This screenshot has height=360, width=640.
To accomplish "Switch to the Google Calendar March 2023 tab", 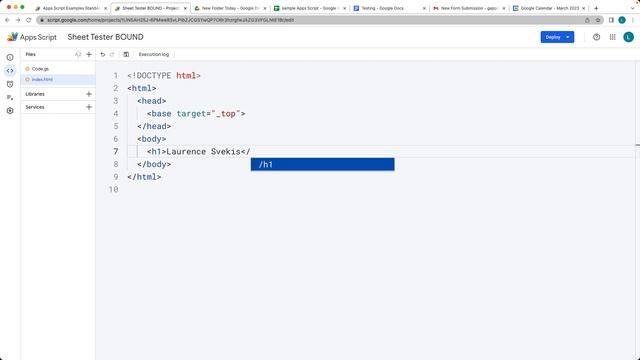I will tap(549, 8).
